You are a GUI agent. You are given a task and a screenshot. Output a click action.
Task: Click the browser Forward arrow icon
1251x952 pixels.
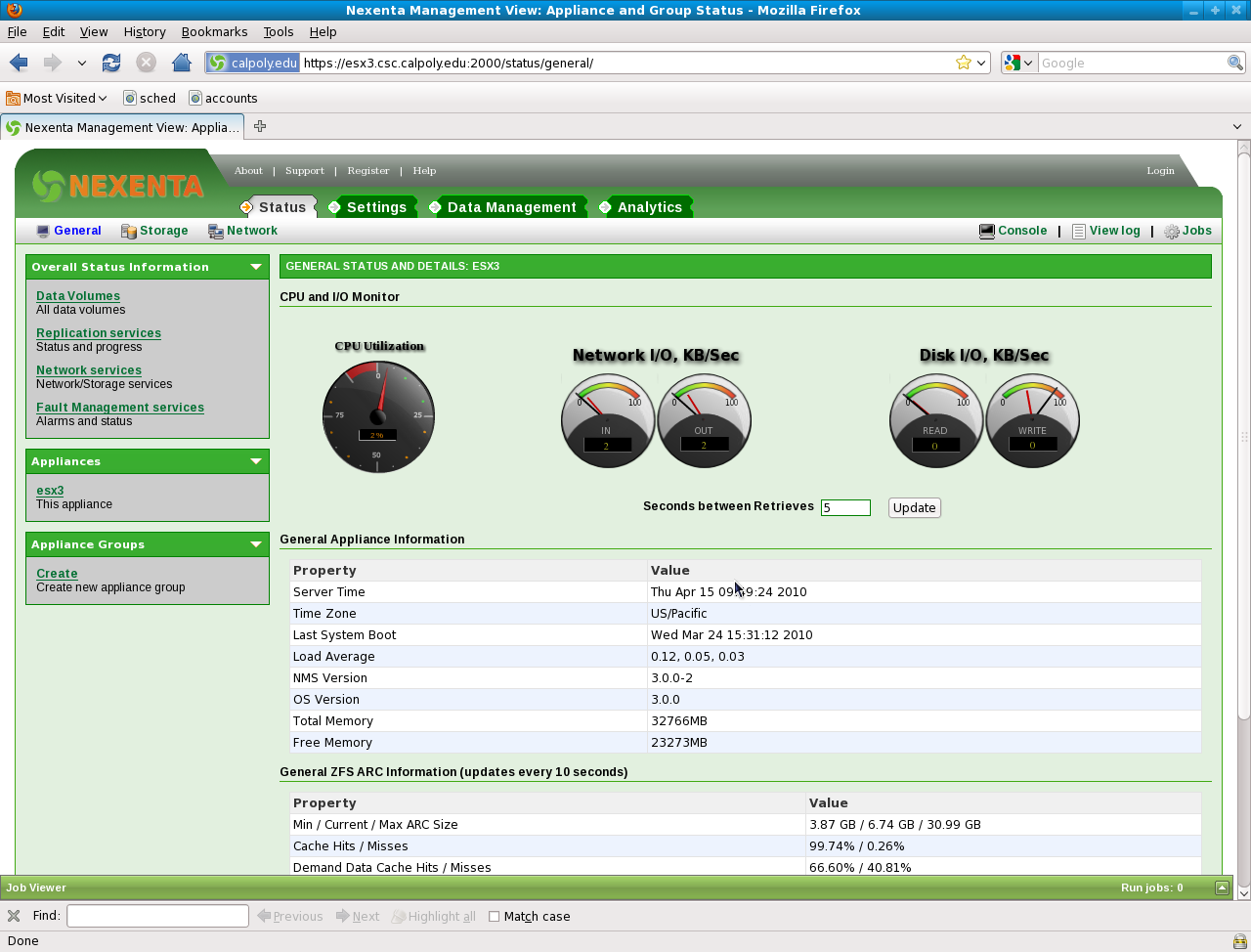pyautogui.click(x=52, y=63)
